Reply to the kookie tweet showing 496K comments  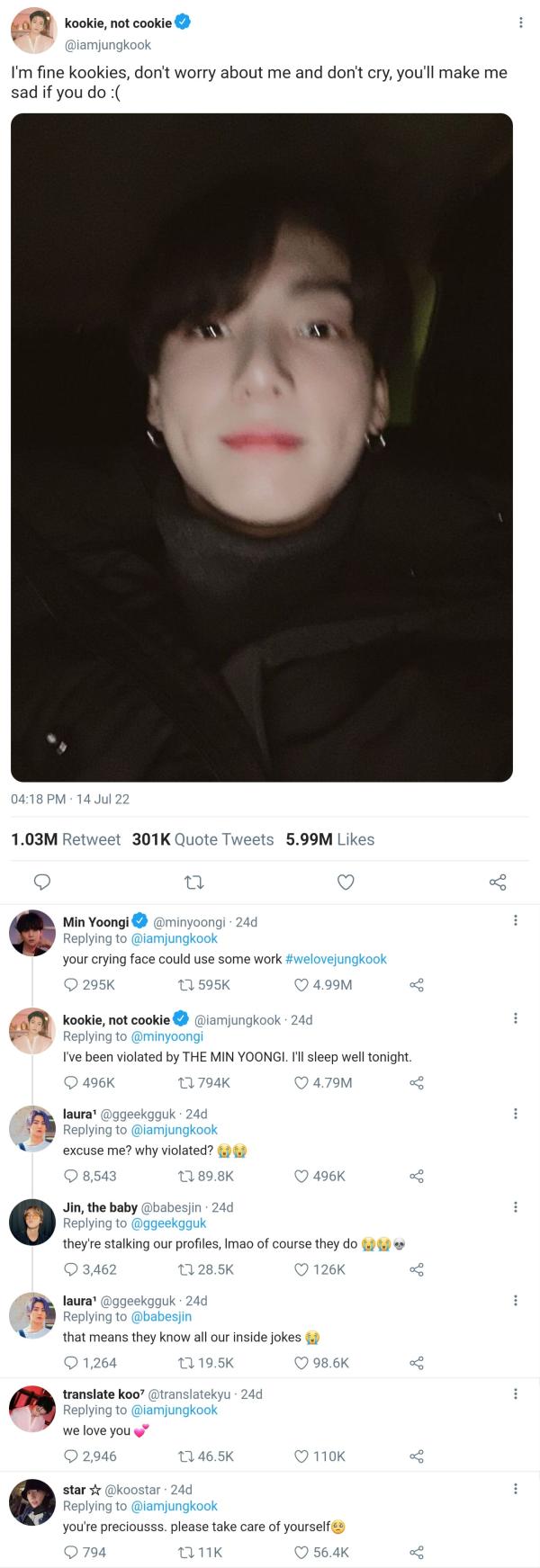click(71, 1083)
